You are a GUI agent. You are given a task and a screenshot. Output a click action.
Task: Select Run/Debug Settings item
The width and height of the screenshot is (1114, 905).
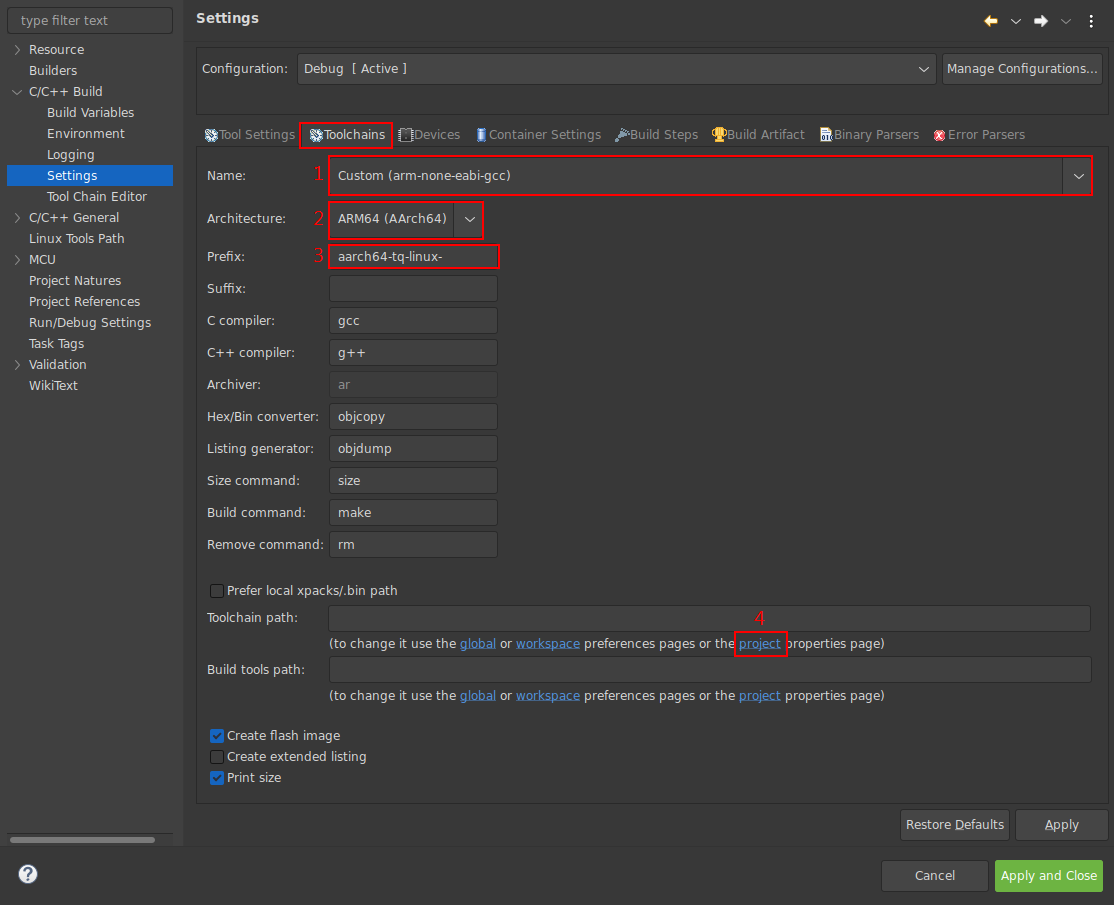(90, 323)
